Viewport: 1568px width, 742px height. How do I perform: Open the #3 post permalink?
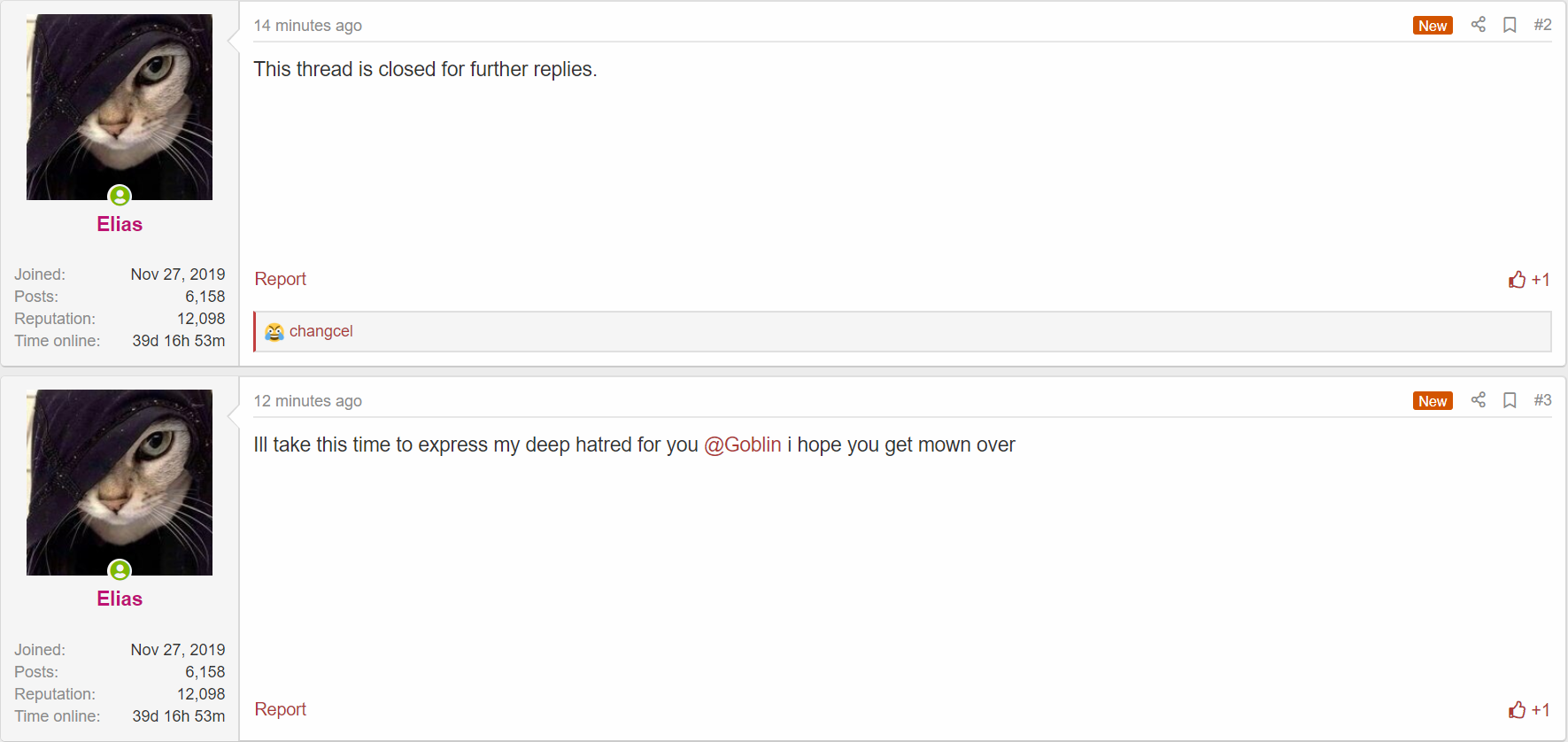click(x=1542, y=400)
